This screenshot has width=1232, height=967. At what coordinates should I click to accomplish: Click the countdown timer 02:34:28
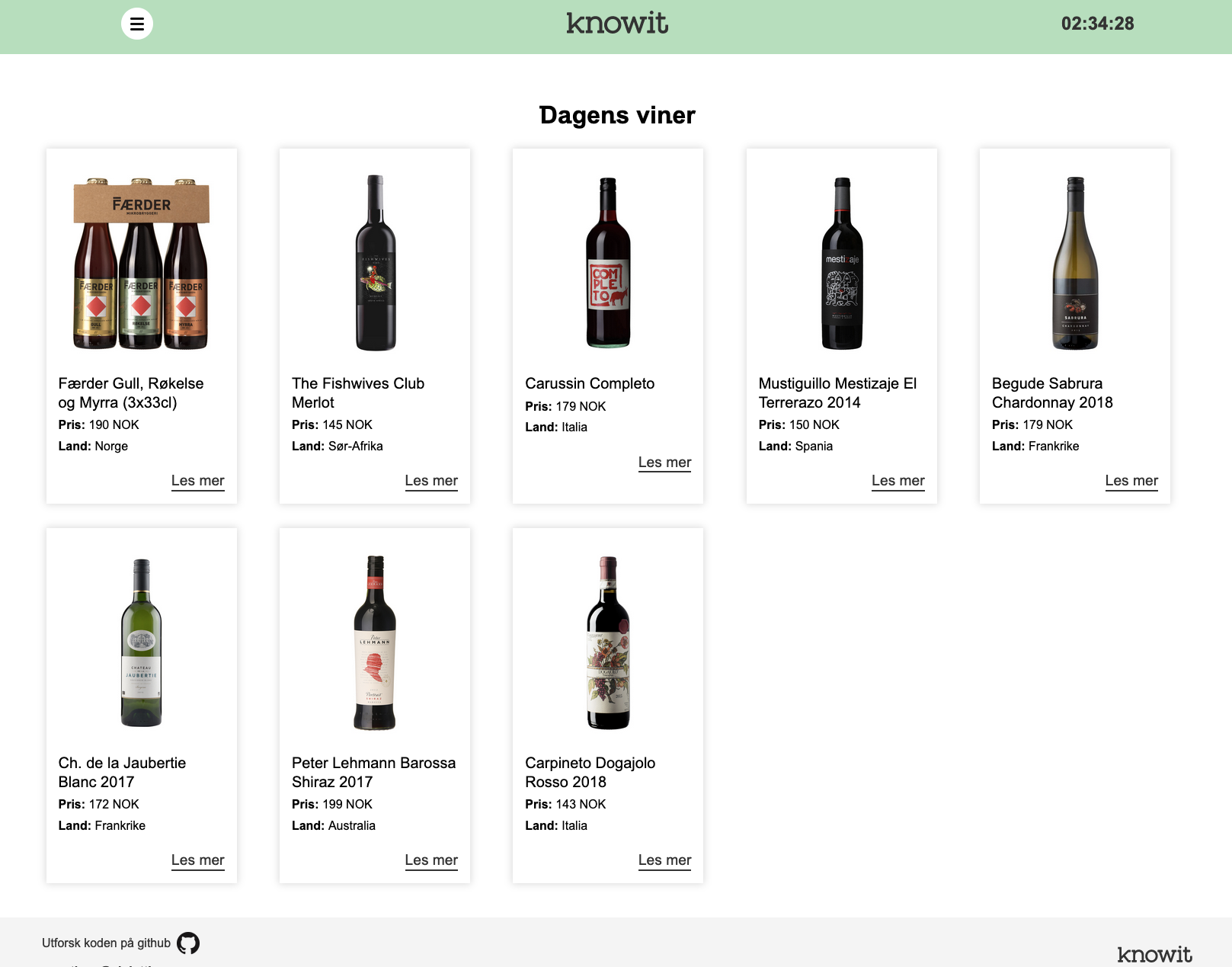click(x=1097, y=24)
